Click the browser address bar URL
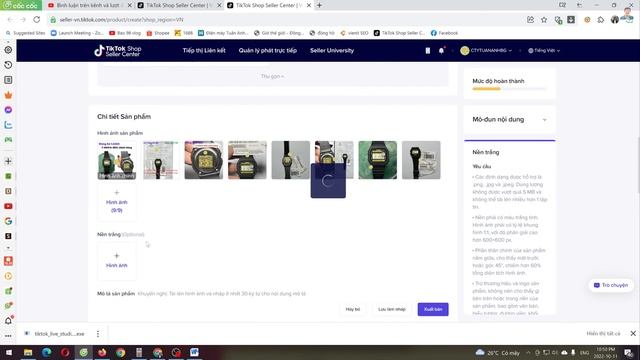This screenshot has width=640, height=360. [121, 20]
